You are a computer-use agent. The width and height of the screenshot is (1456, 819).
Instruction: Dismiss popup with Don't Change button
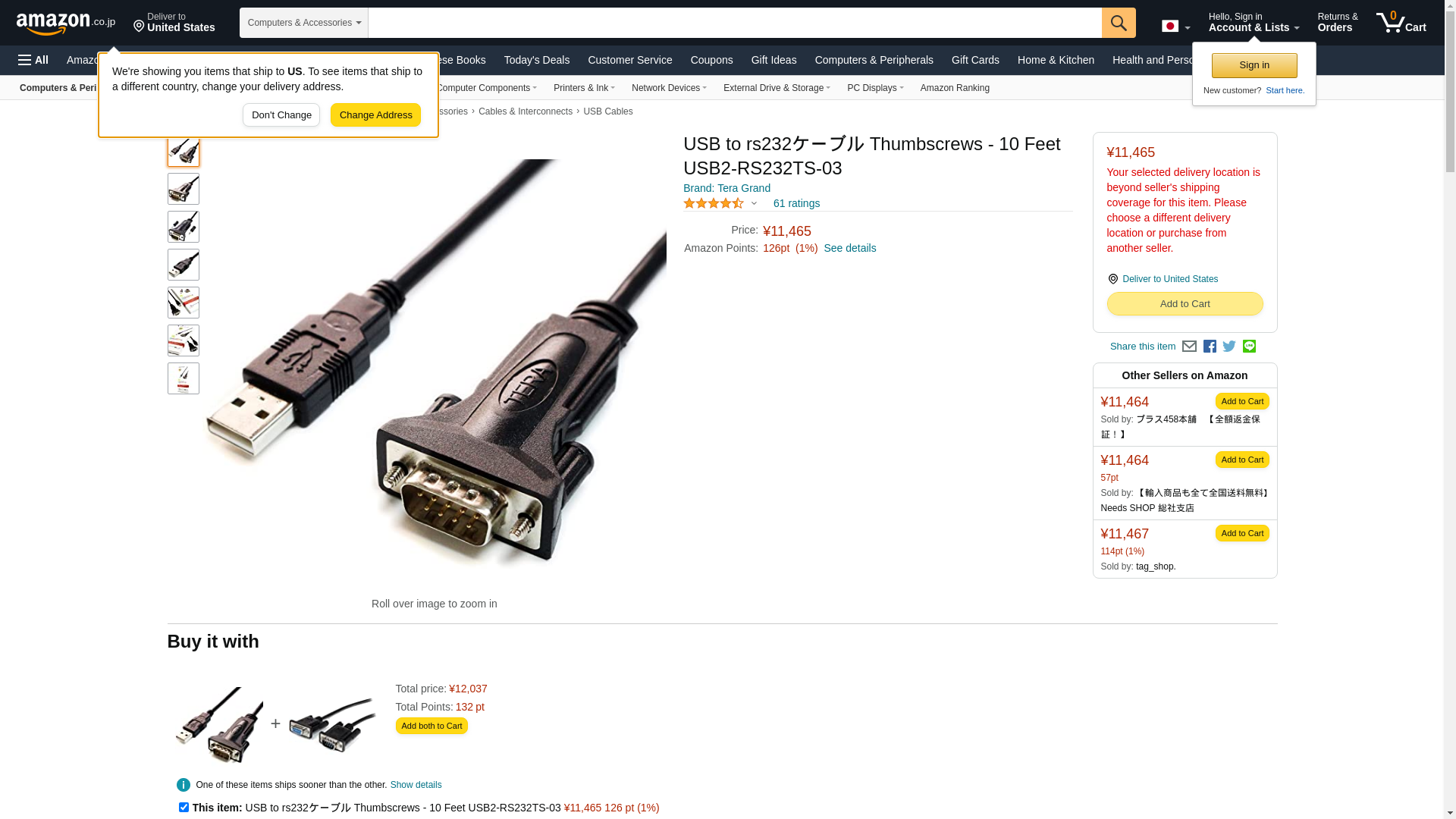[281, 115]
